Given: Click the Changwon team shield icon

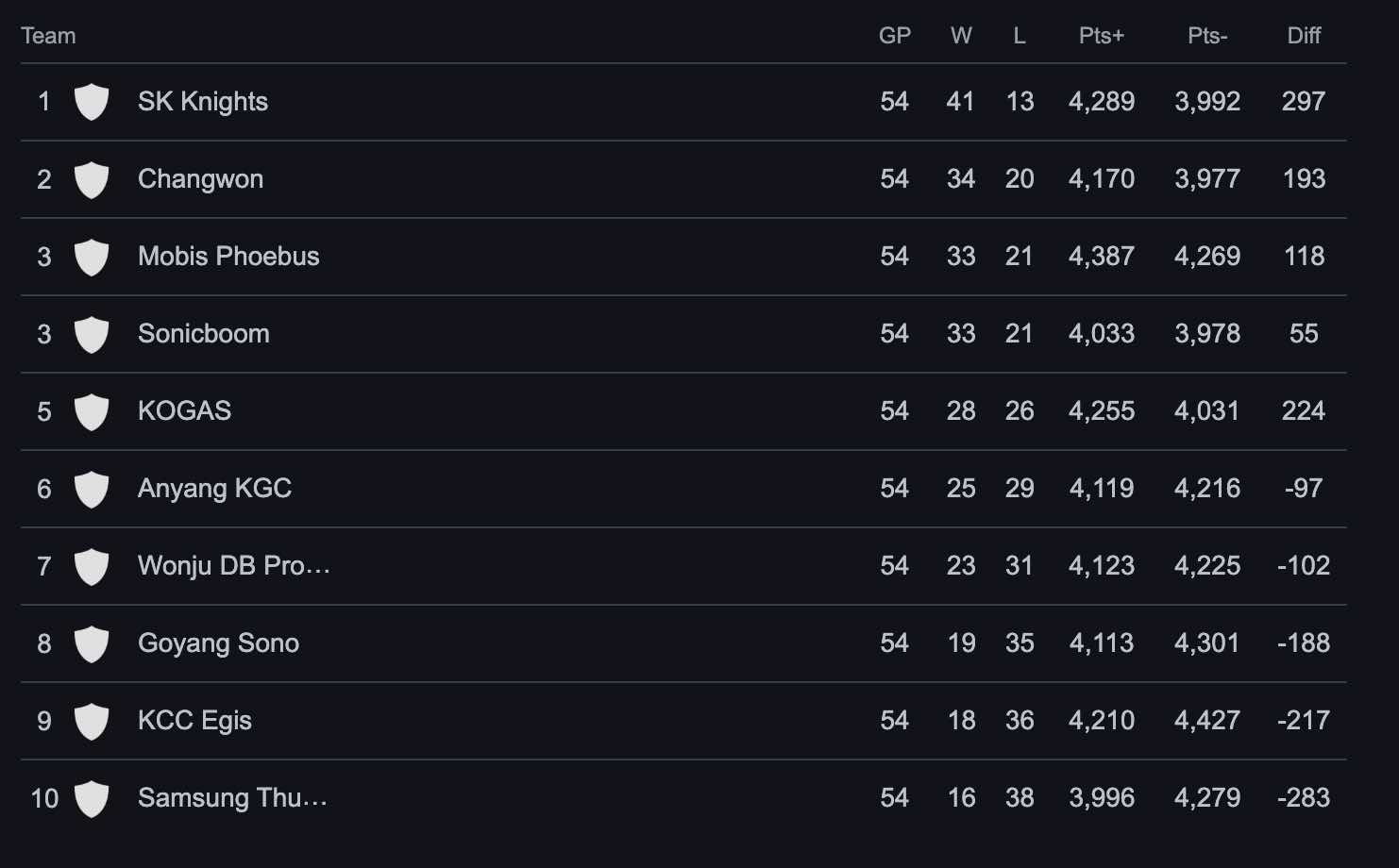Looking at the screenshot, I should click(x=92, y=179).
